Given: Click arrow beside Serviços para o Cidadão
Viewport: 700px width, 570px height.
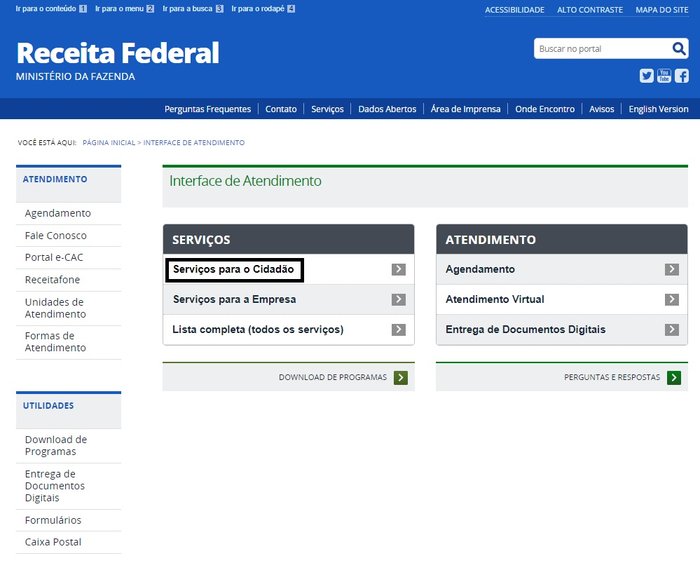Looking at the screenshot, I should 399,269.
